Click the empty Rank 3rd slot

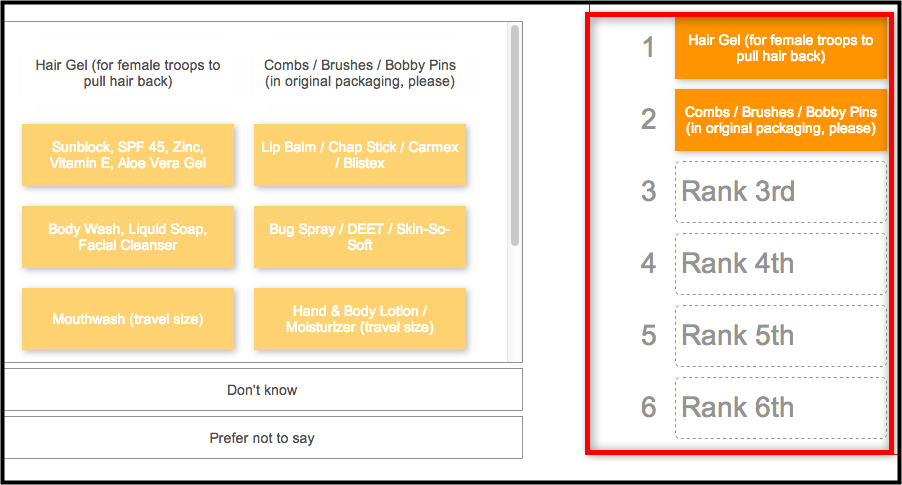(x=781, y=192)
